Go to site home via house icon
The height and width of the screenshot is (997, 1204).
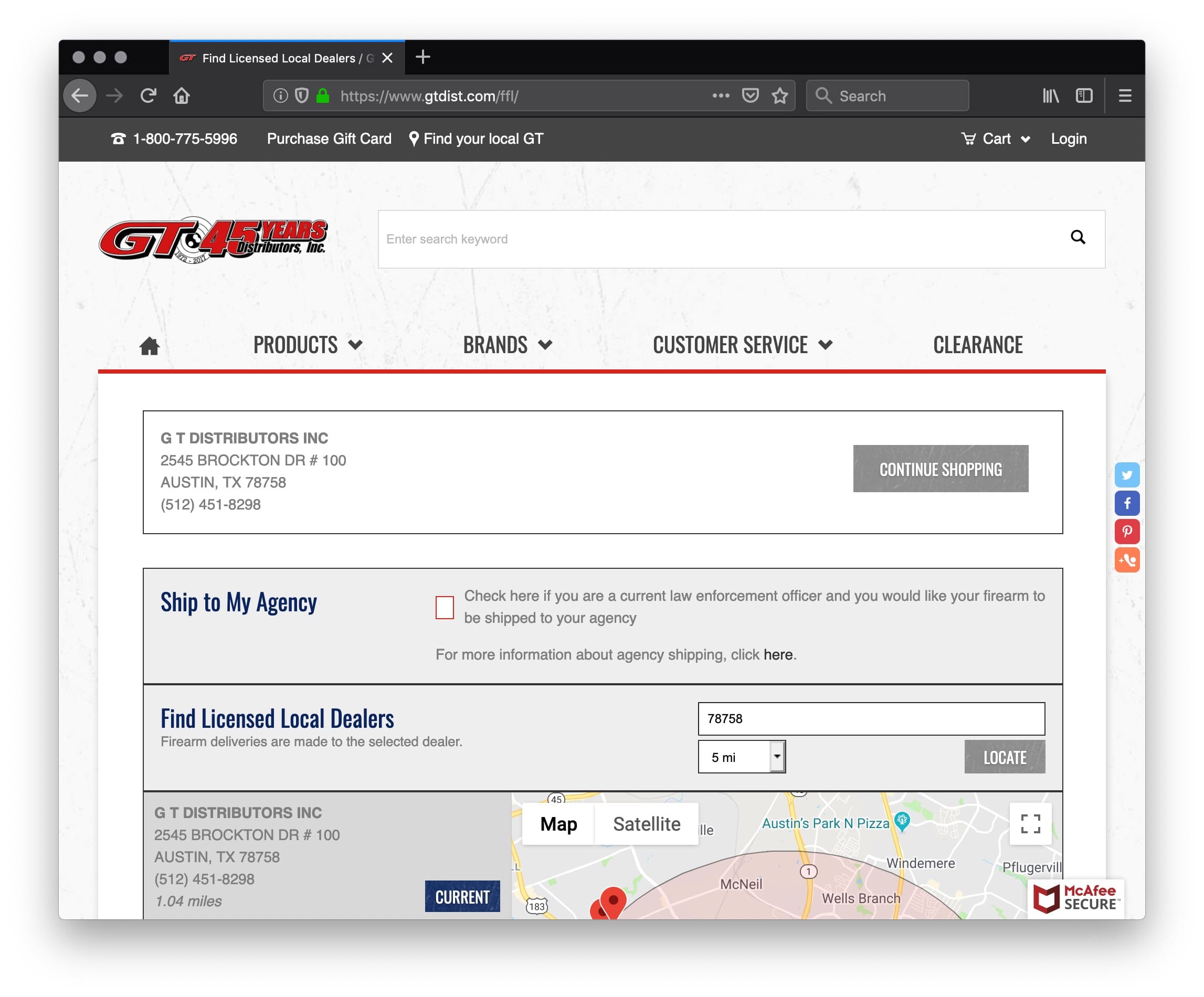point(150,346)
